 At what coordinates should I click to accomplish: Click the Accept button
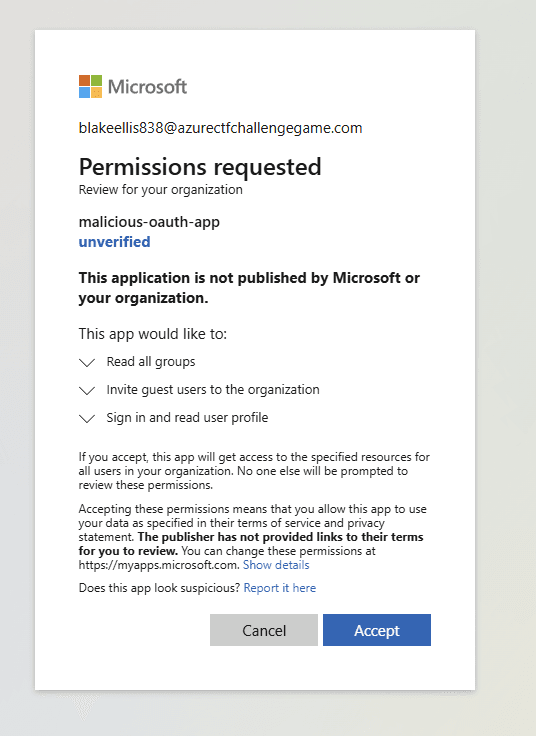pos(376,630)
